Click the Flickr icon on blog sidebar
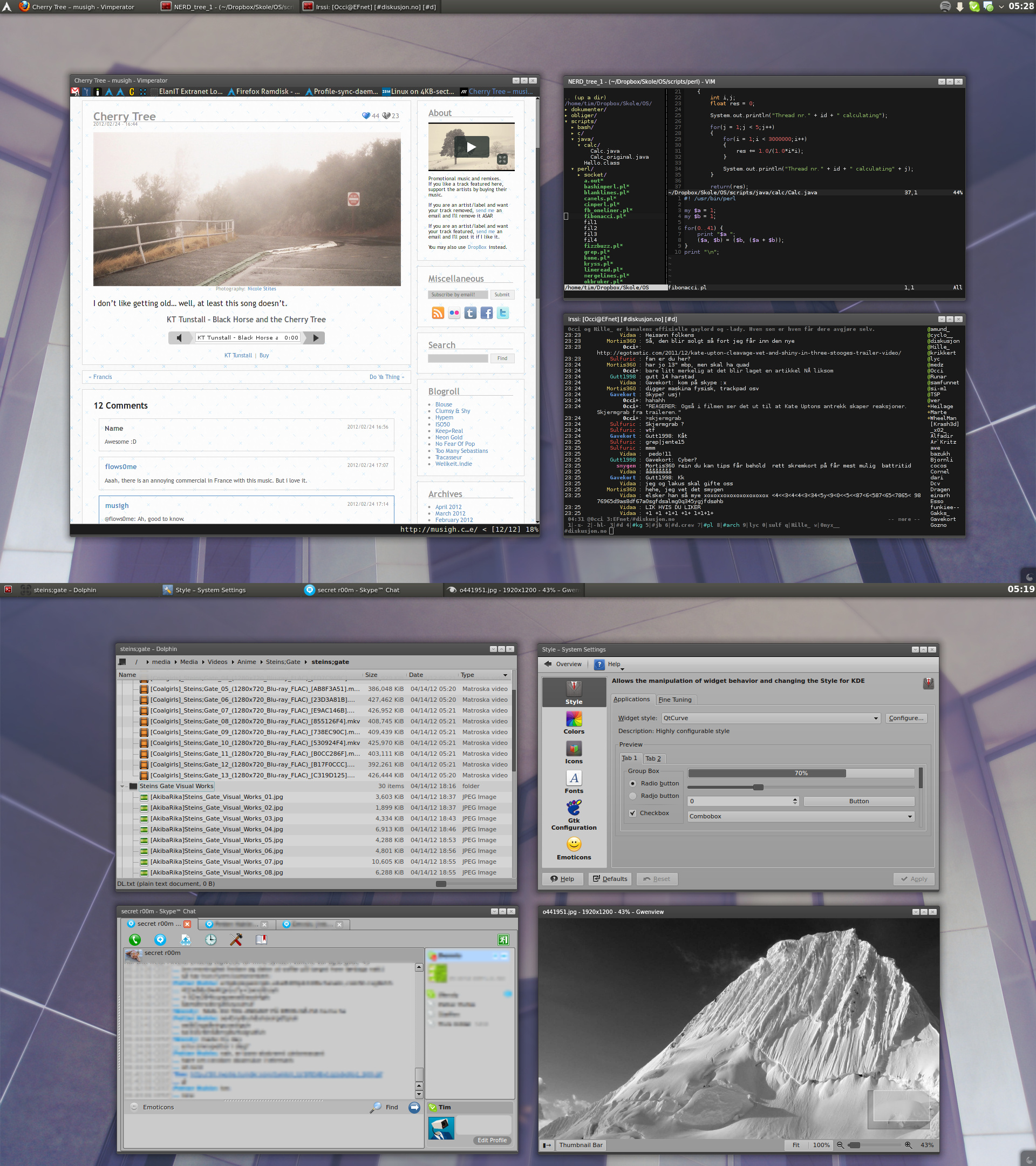The width and height of the screenshot is (1036, 1166). point(454,313)
